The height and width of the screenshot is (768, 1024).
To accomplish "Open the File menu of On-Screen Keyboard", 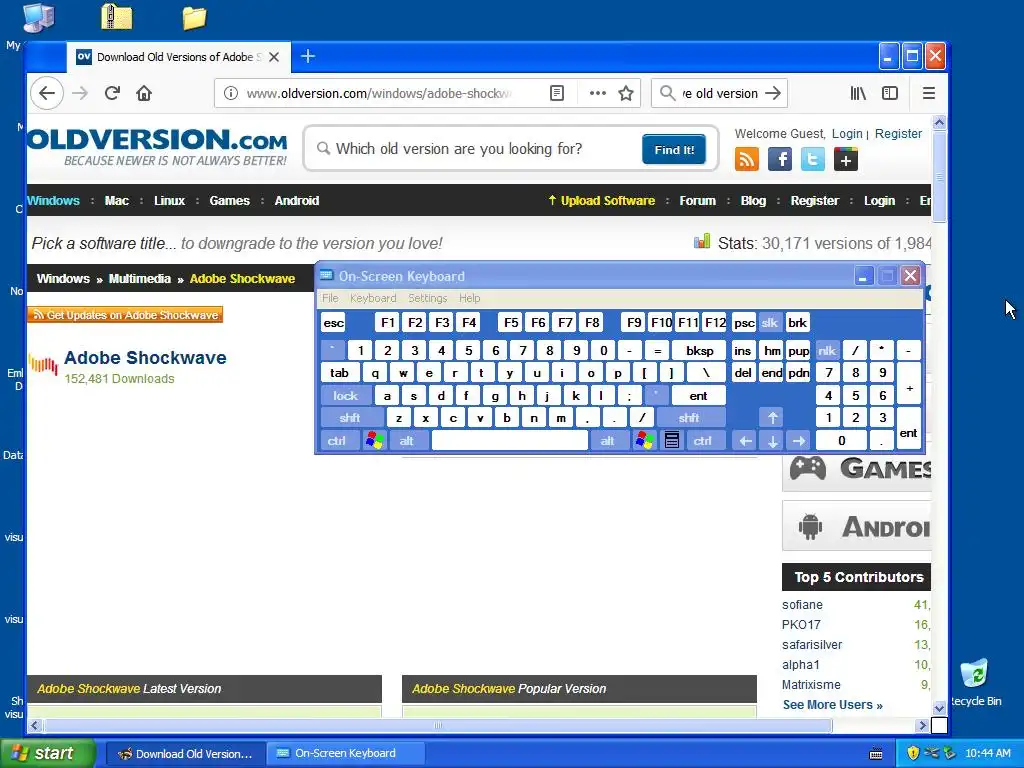I will point(330,298).
